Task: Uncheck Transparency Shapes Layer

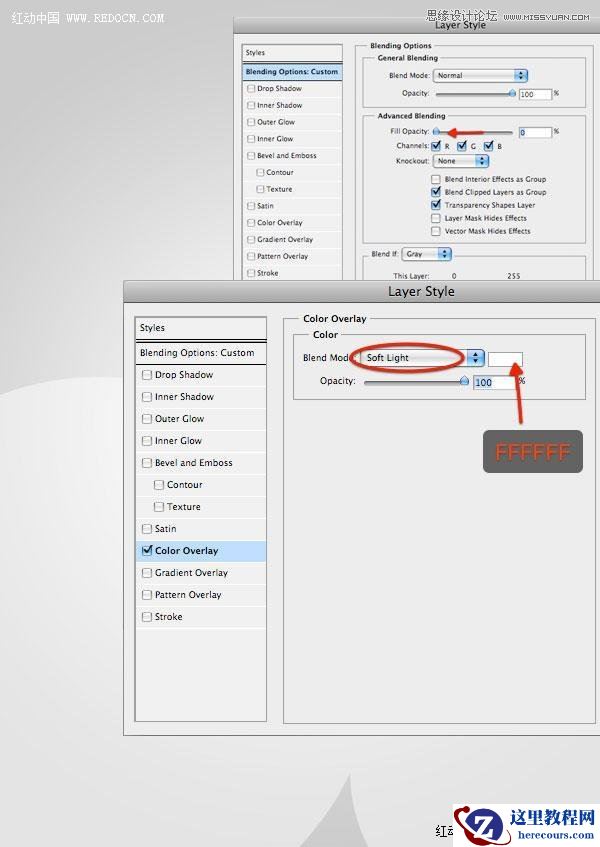Action: [x=436, y=205]
